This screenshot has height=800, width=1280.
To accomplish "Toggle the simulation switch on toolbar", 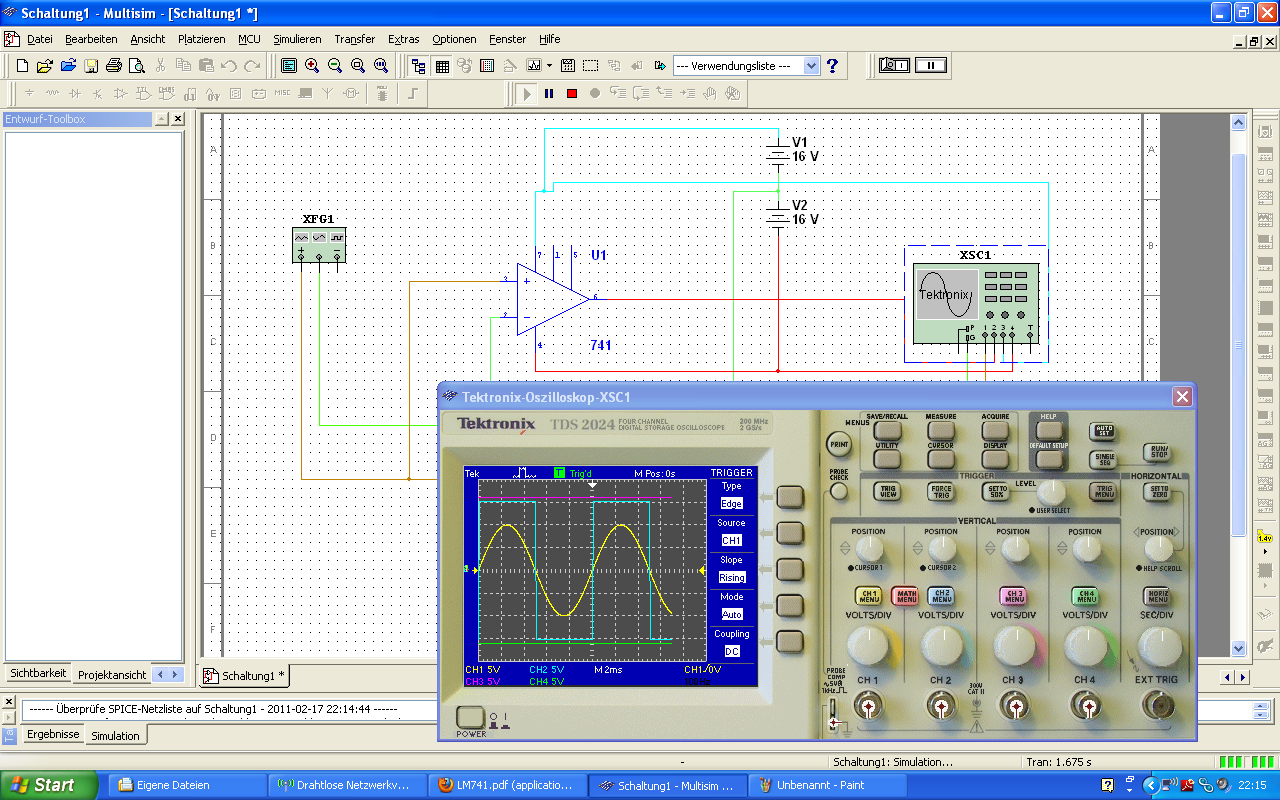I will (894, 65).
